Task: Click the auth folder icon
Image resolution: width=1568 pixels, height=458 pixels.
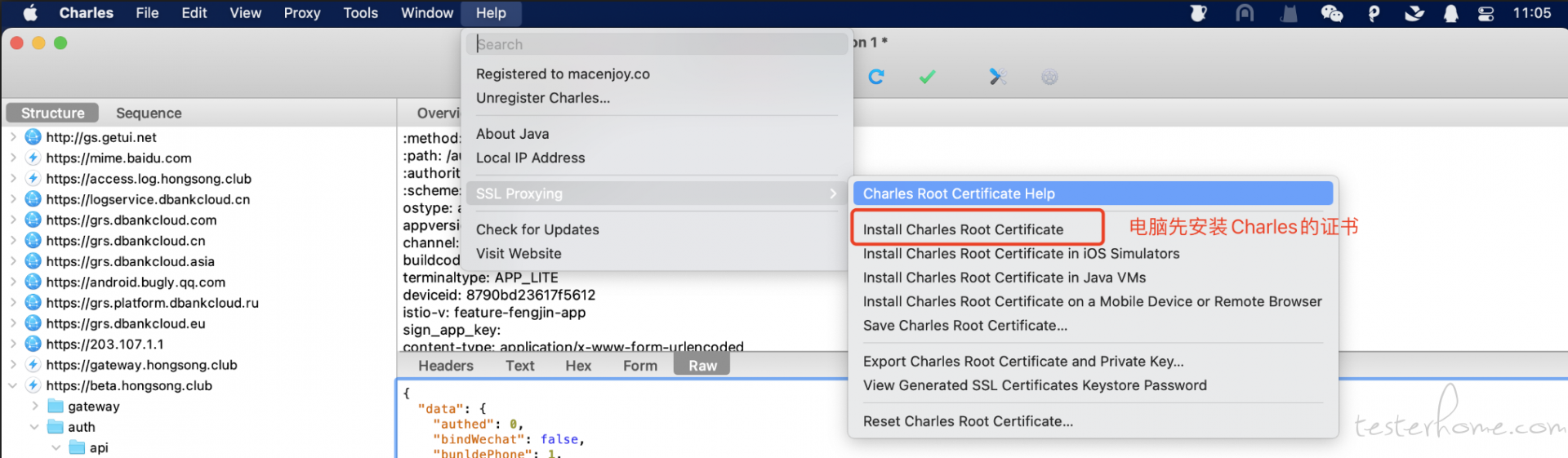Action: pos(56,427)
